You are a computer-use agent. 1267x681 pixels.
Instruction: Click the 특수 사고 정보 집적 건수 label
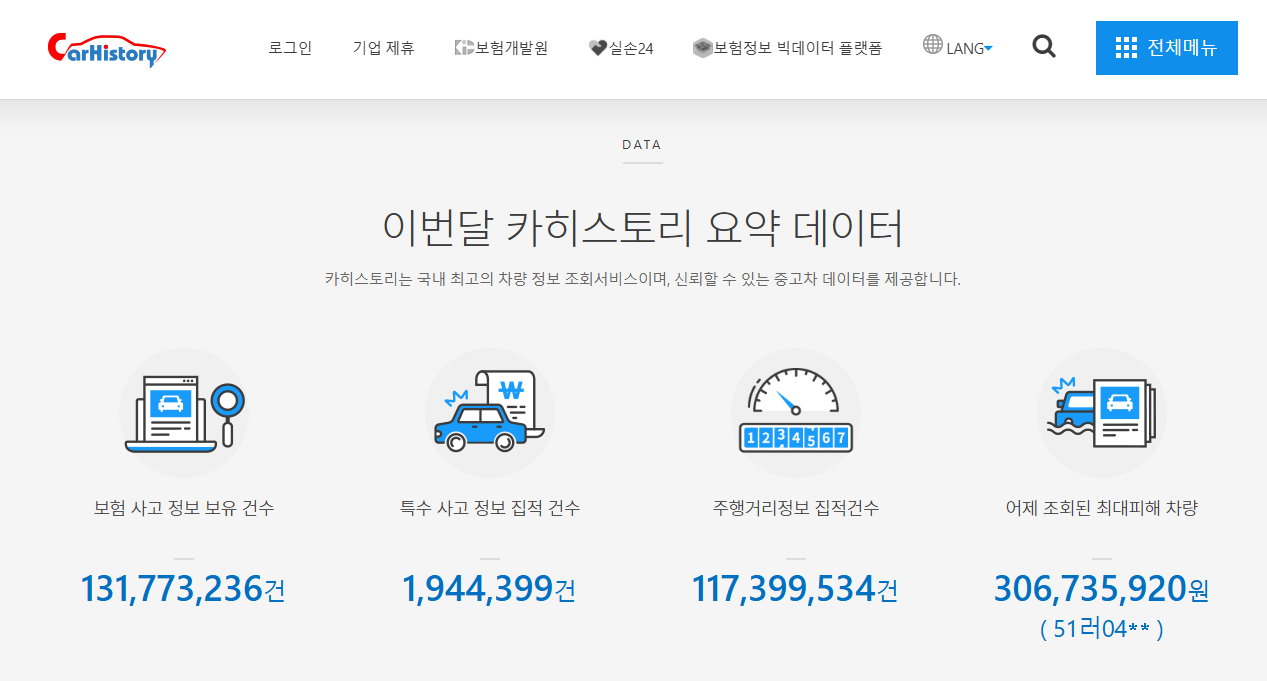[489, 508]
